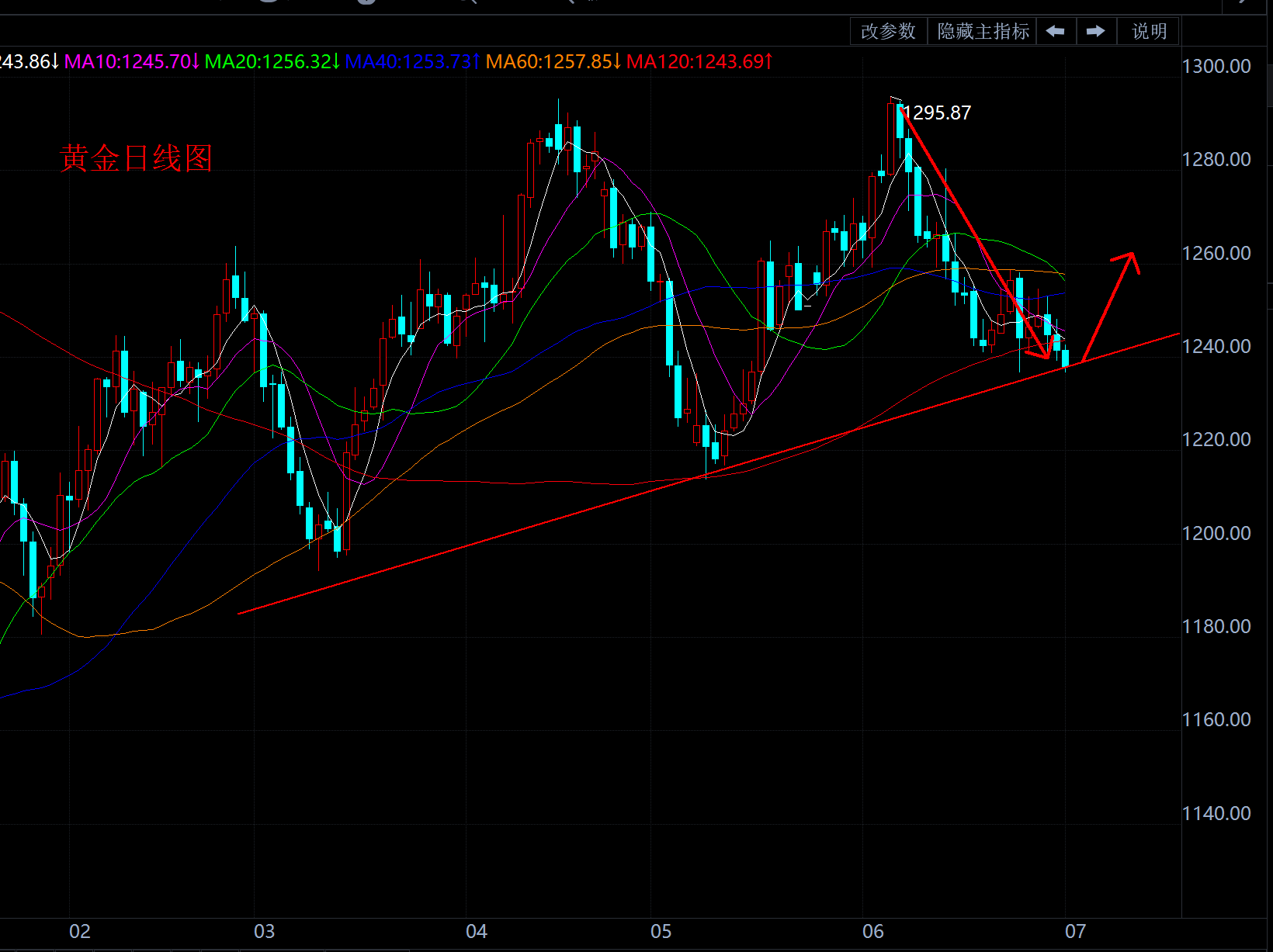Click the 1200.00 price axis label
The height and width of the screenshot is (952, 1273).
click(1216, 534)
